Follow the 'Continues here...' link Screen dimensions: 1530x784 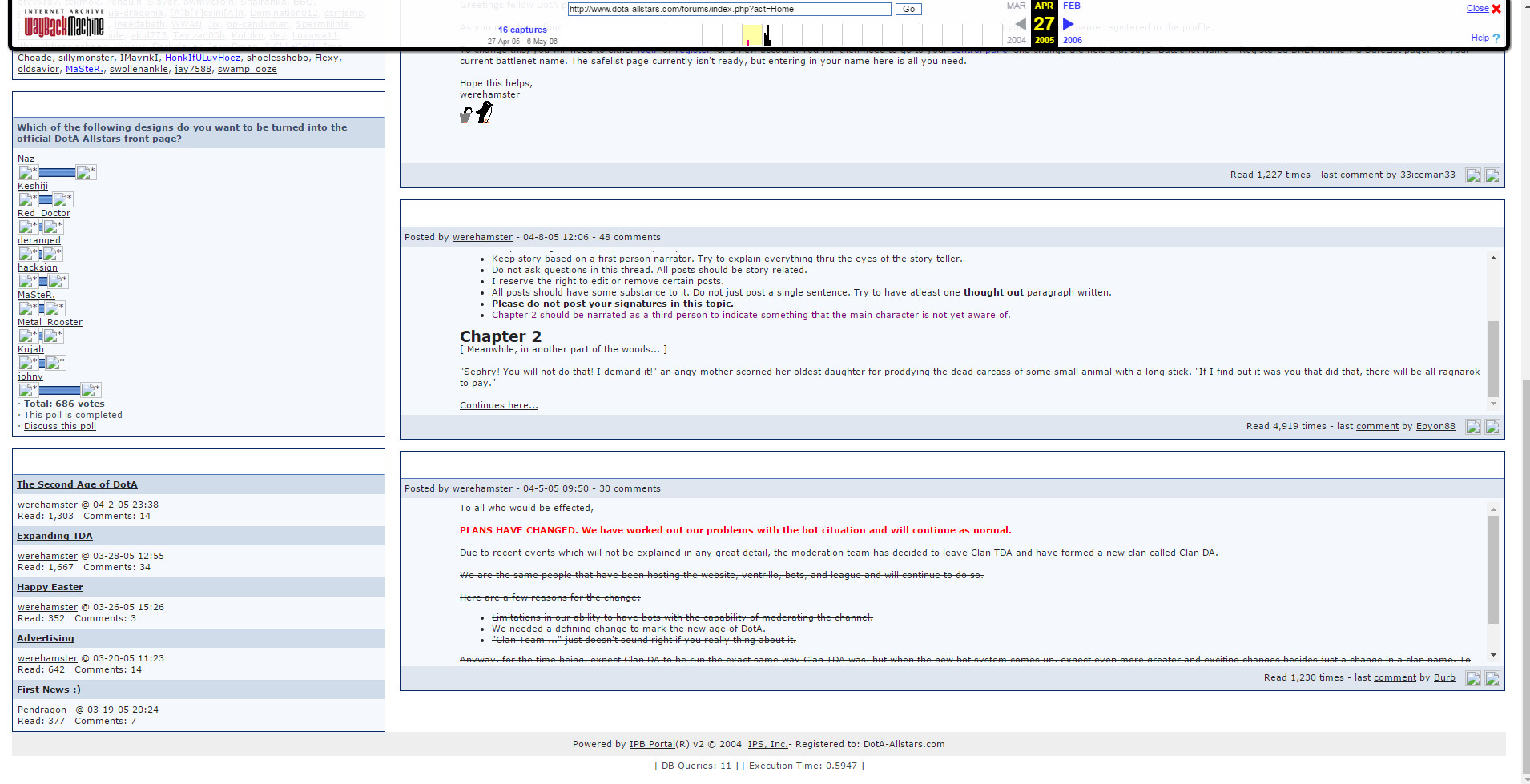coord(499,405)
